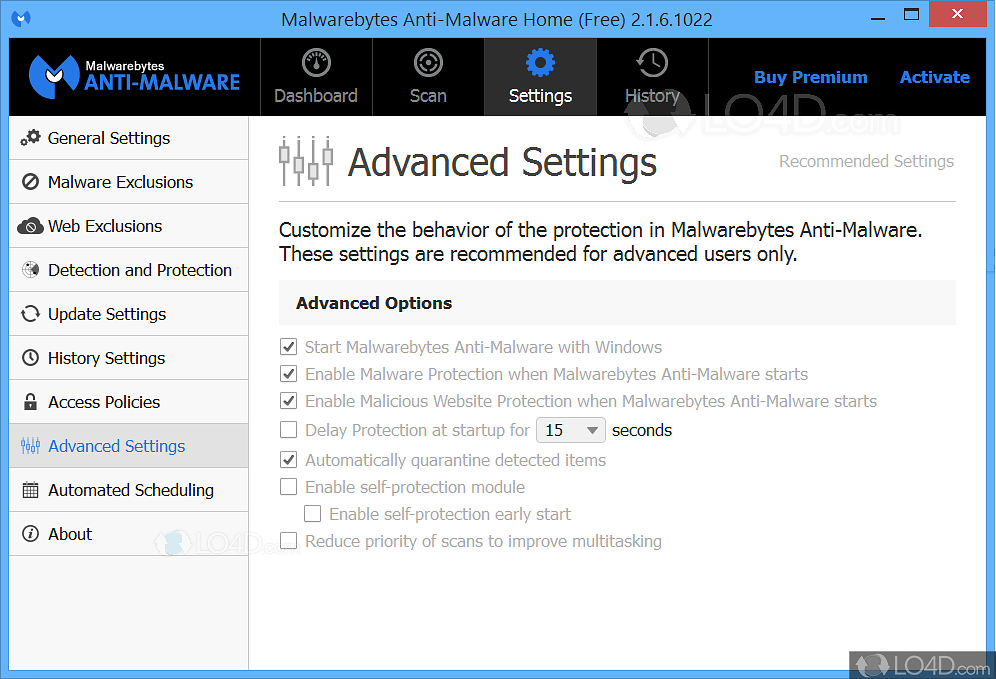Open the About section
Viewport: 996px width, 679px height.
click(128, 534)
